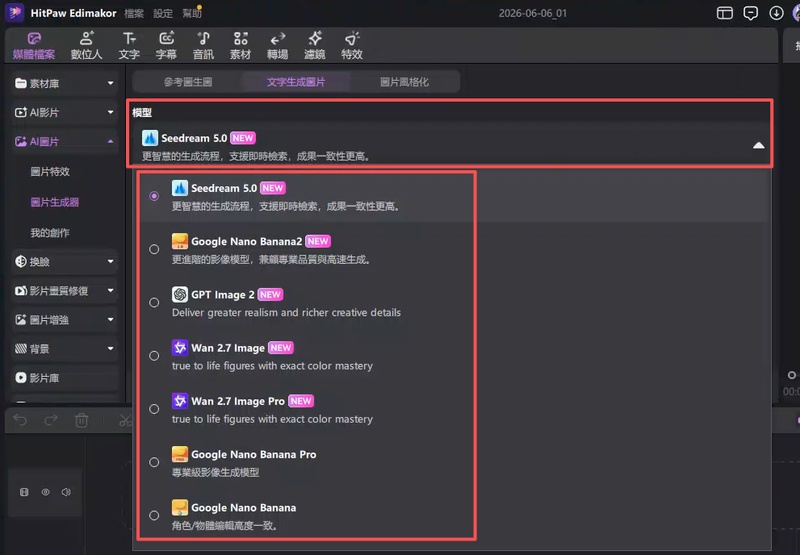Mute the track with speaker icon
The width and height of the screenshot is (800, 555).
tap(66, 492)
